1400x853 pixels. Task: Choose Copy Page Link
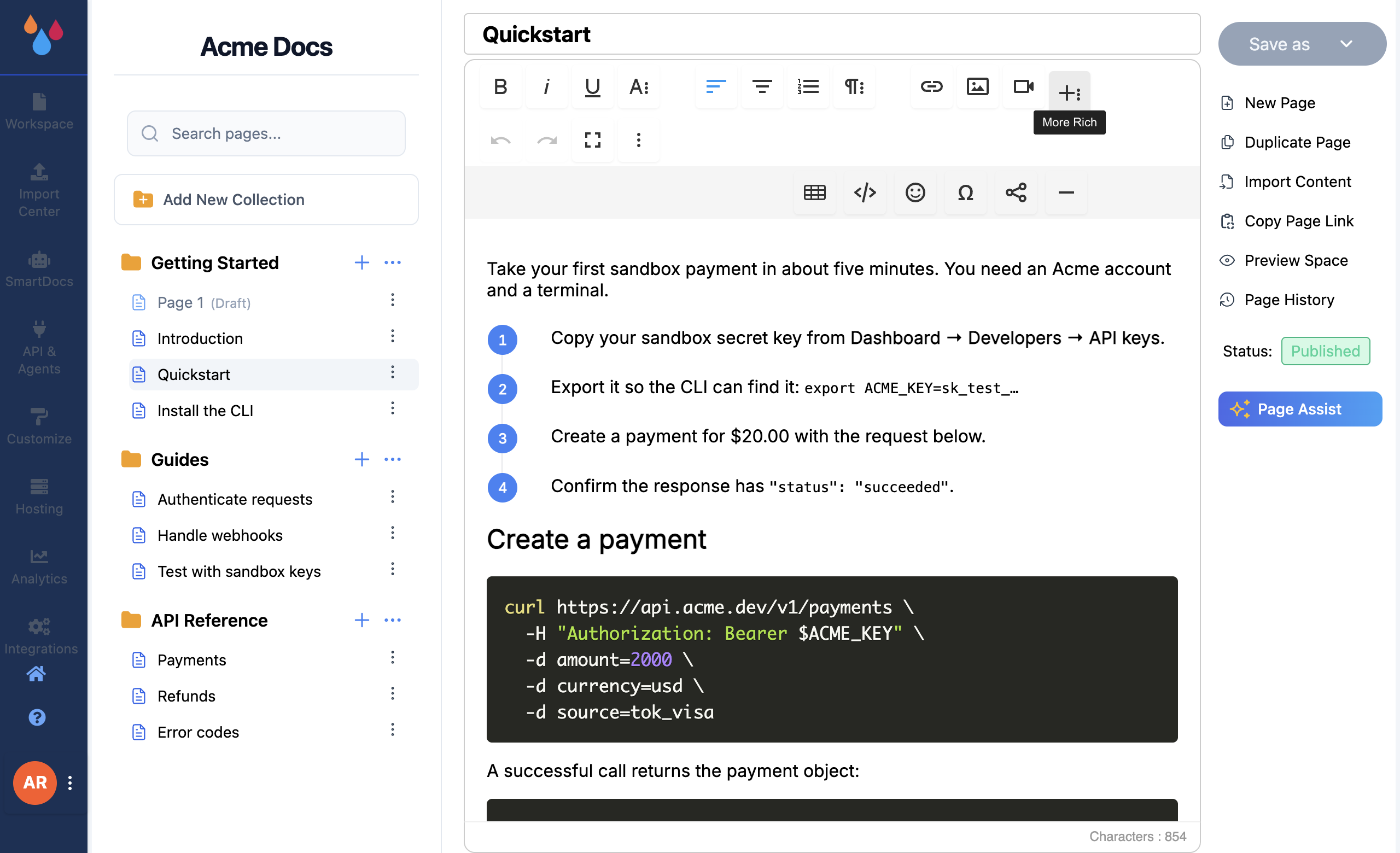pos(1287,221)
